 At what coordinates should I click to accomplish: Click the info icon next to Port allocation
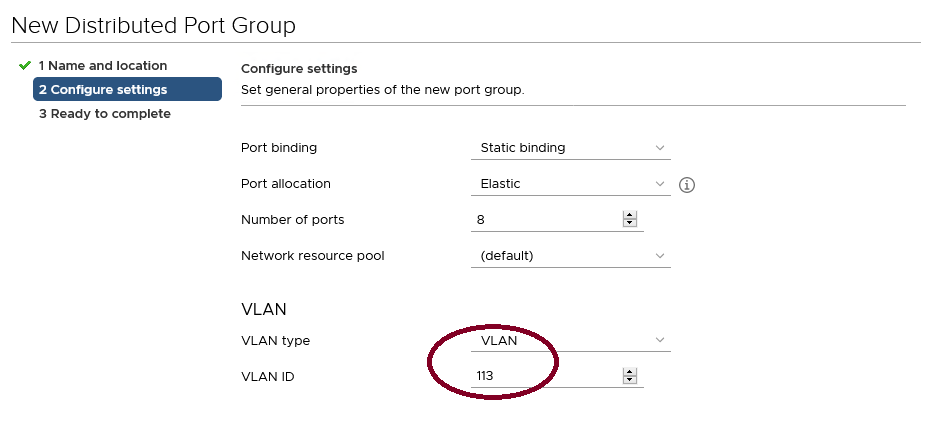coord(687,185)
